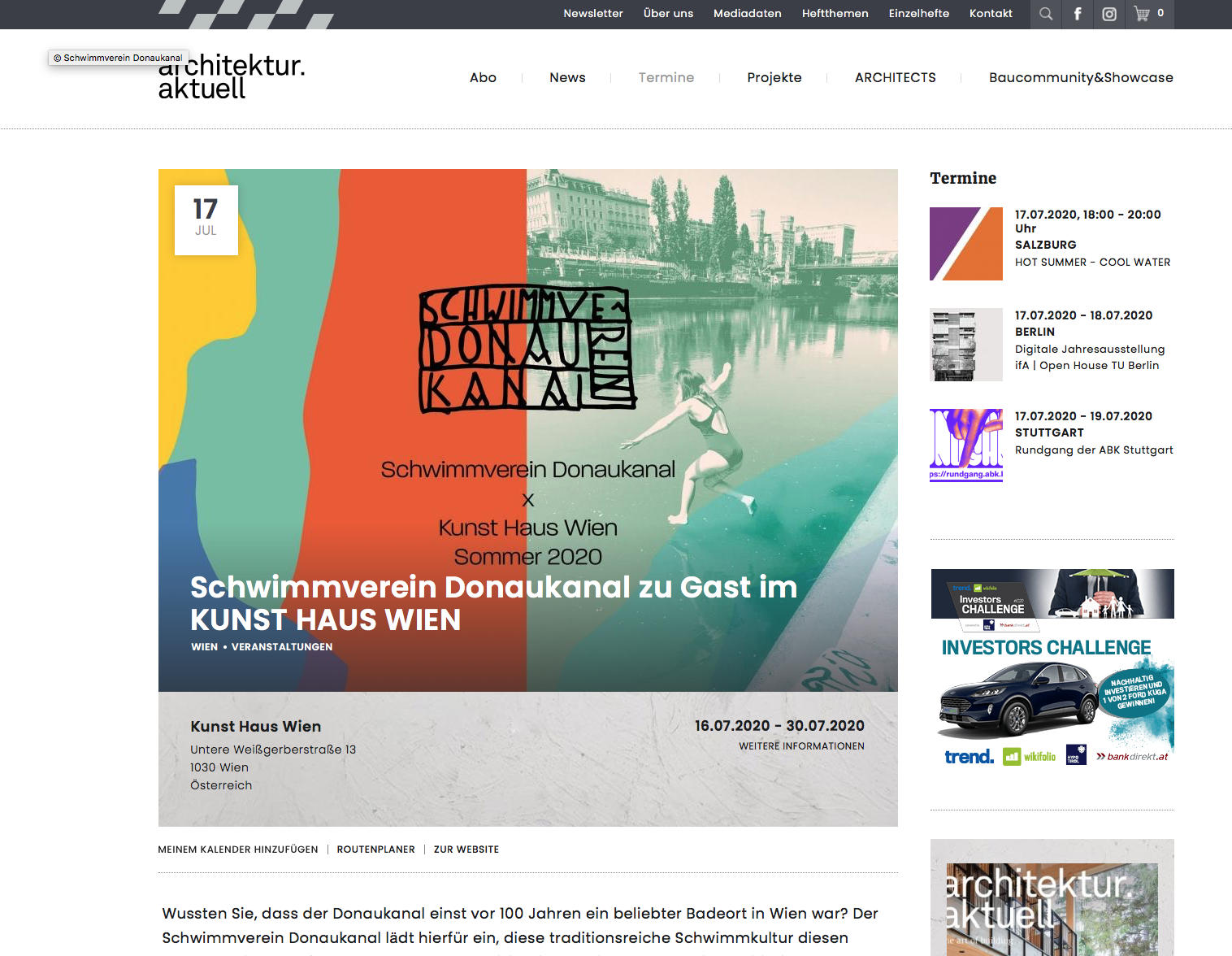Click the SALZBURG location label

[x=1045, y=245]
